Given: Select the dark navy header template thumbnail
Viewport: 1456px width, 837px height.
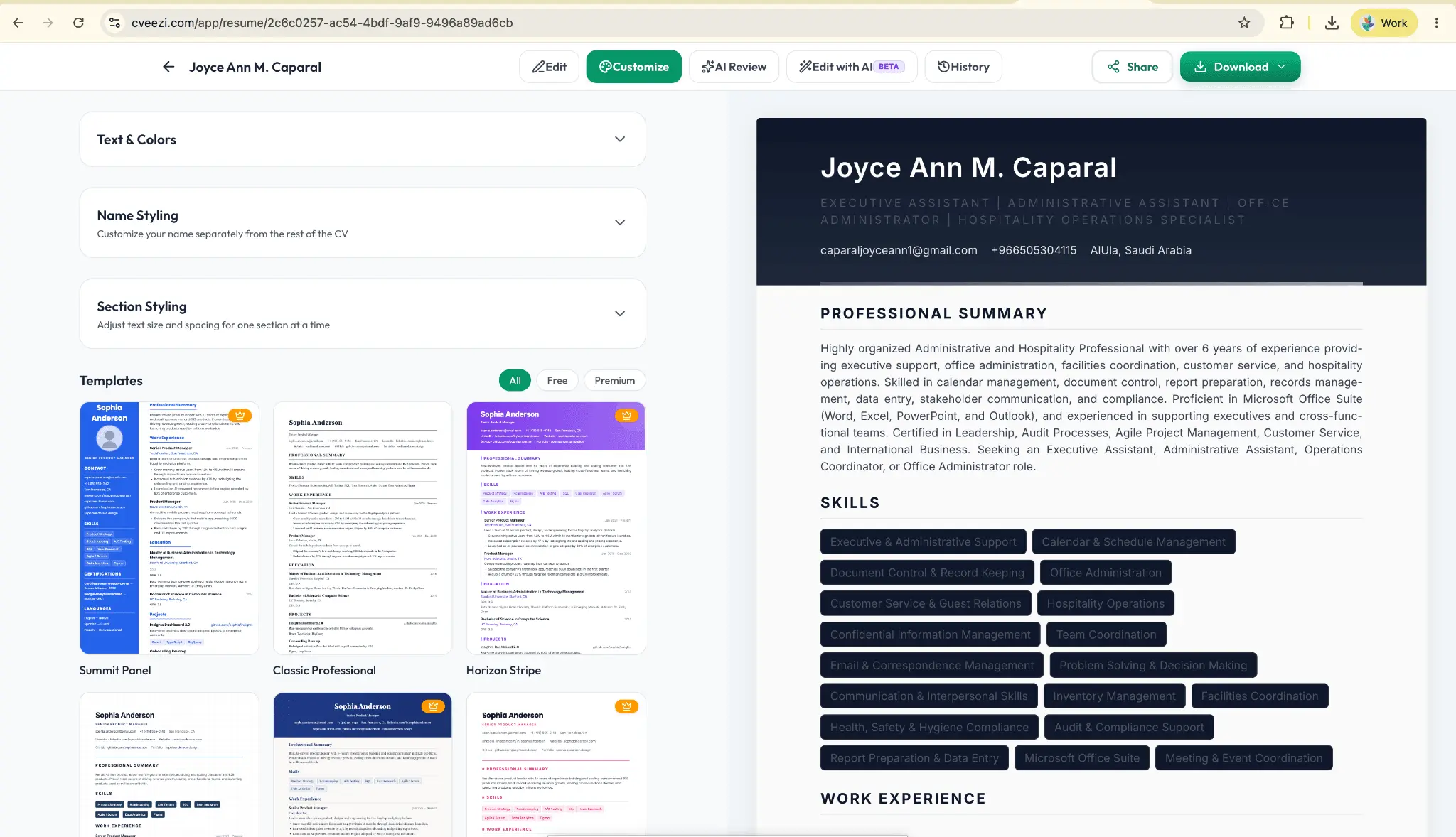Looking at the screenshot, I should point(363,765).
